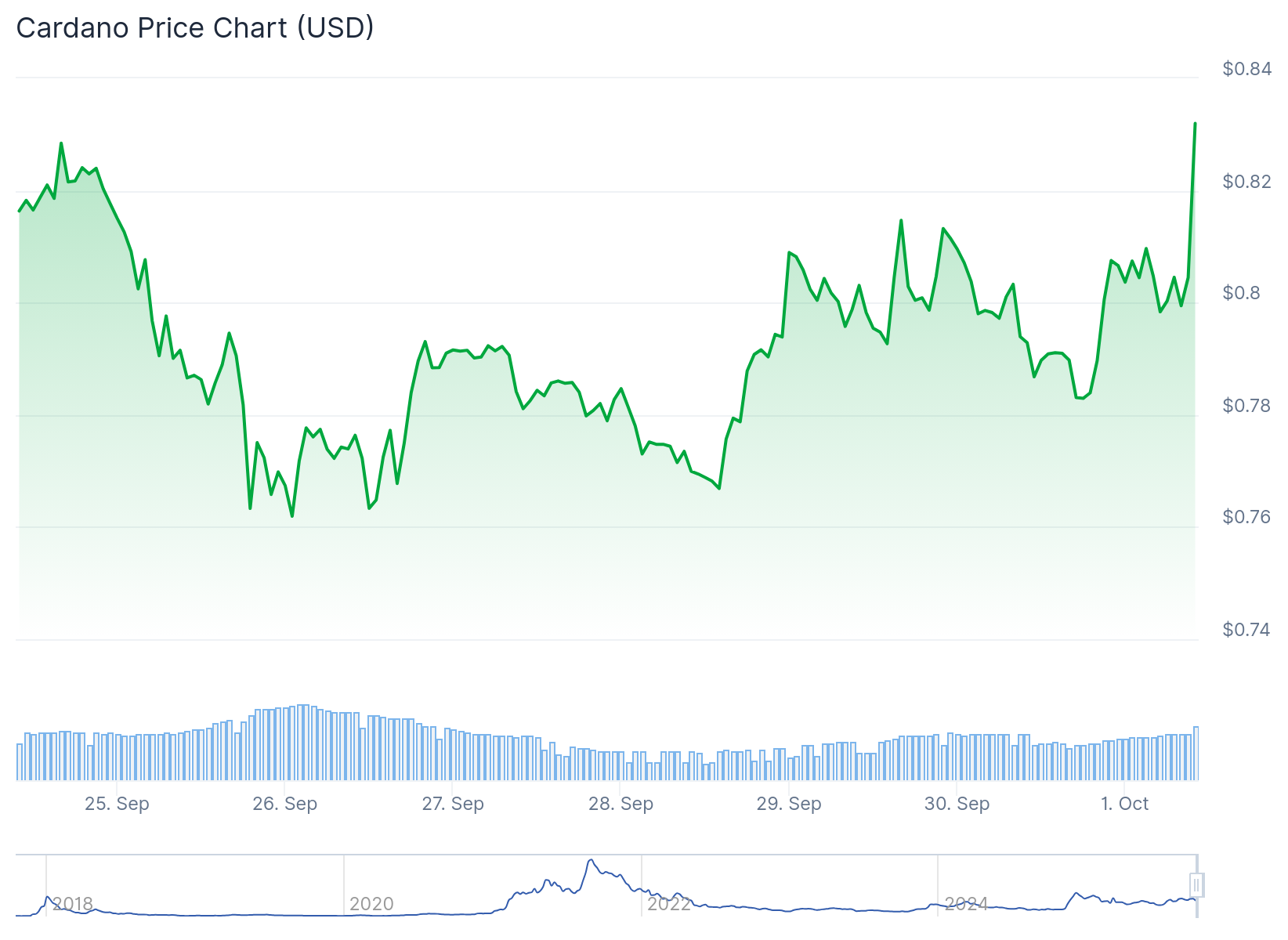This screenshot has width=1288, height=940.
Task: Click the Cardano Price Chart (USD) title
Action: (x=195, y=28)
